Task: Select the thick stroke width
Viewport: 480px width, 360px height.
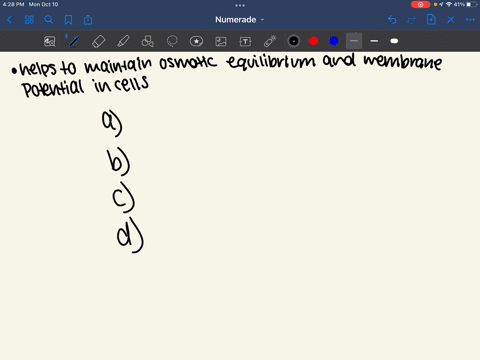Action: click(x=394, y=41)
